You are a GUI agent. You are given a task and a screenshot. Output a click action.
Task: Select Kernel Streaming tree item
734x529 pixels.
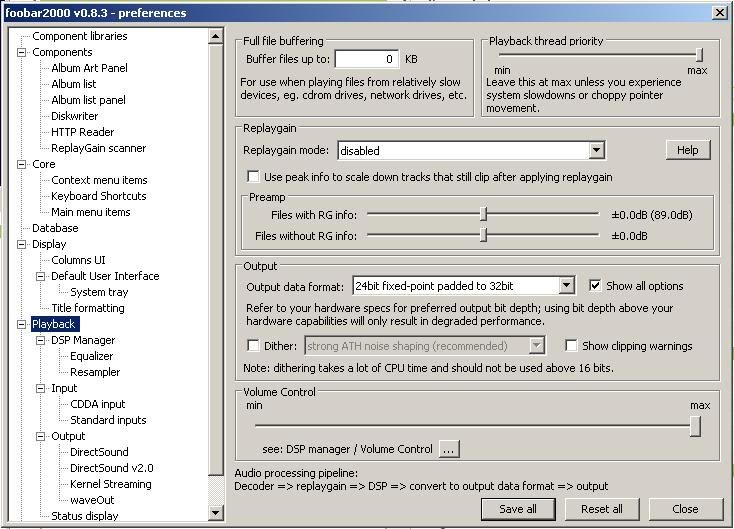(111, 485)
